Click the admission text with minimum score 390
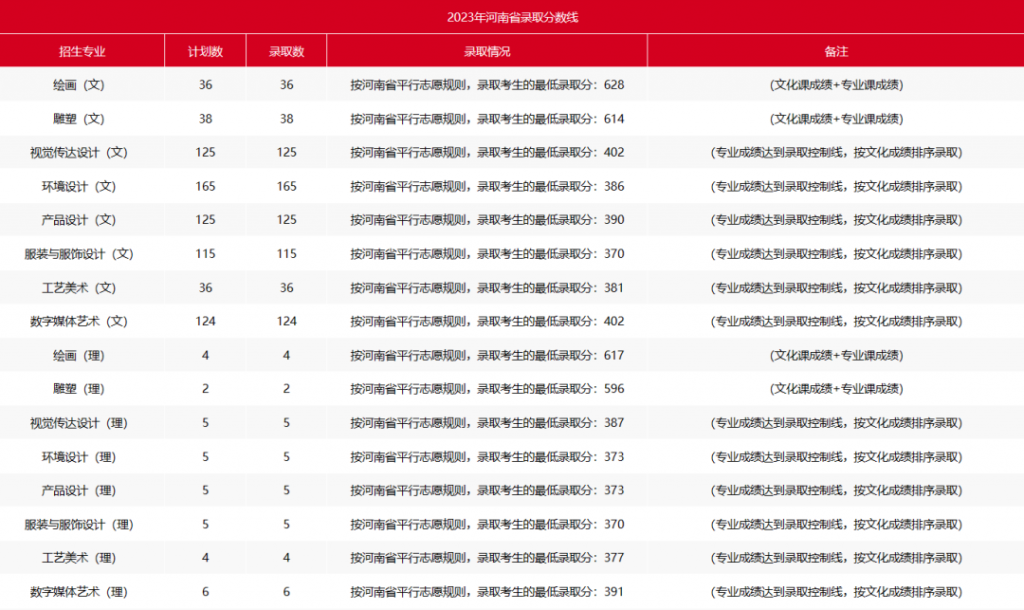The width and height of the screenshot is (1024, 610). [x=487, y=220]
